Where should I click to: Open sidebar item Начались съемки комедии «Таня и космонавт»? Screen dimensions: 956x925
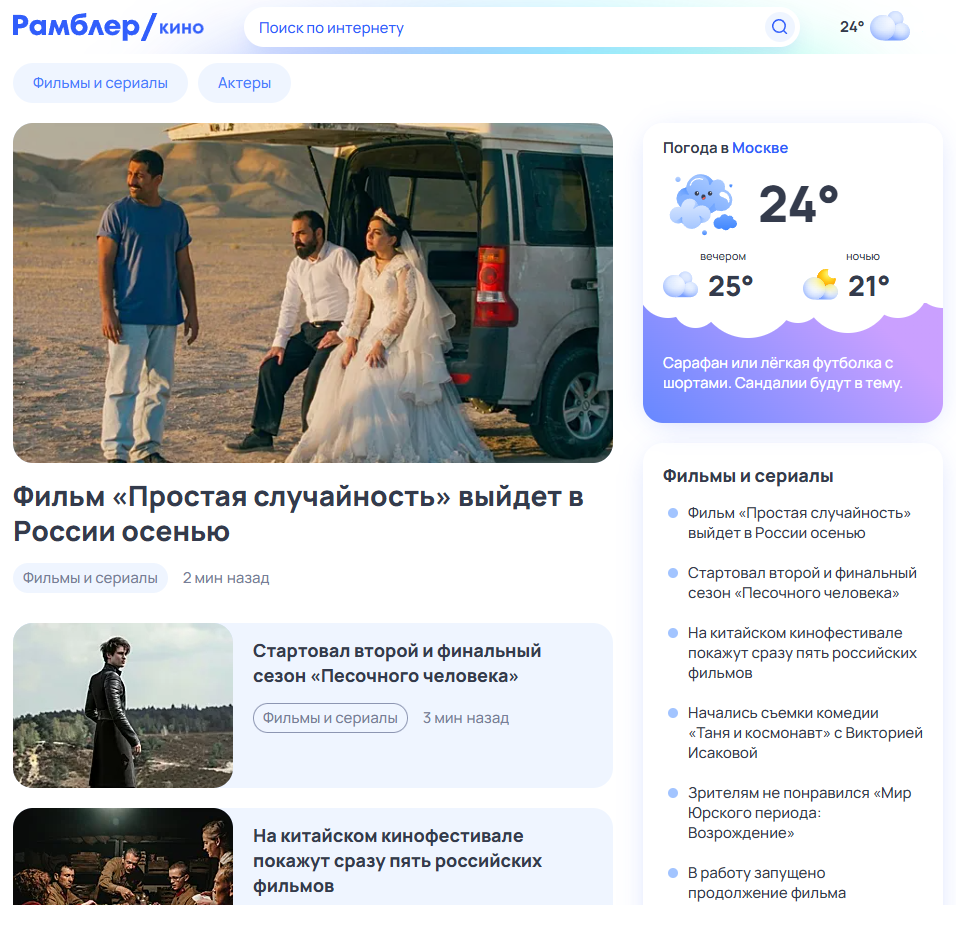coord(805,733)
